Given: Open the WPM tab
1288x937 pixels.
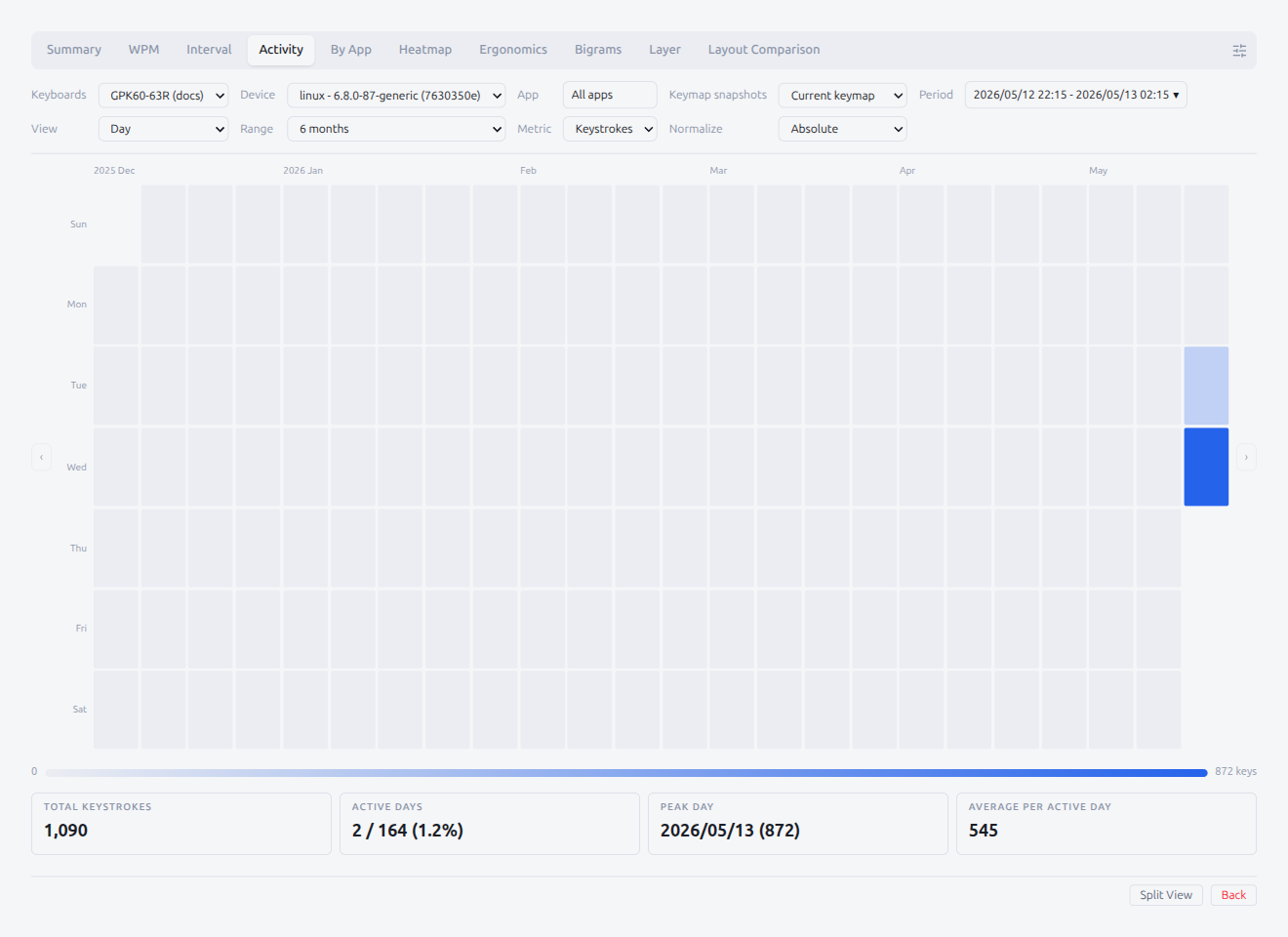Looking at the screenshot, I should 143,50.
